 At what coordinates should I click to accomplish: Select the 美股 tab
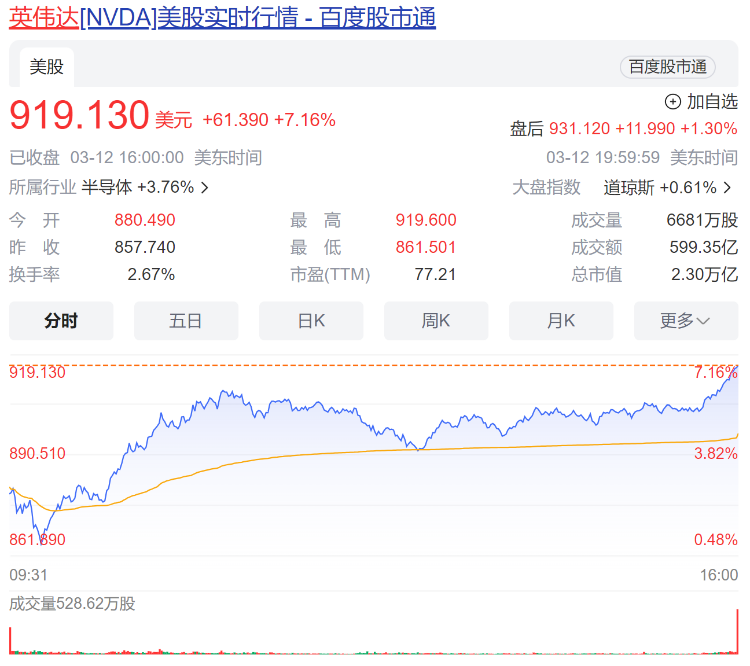click(46, 67)
